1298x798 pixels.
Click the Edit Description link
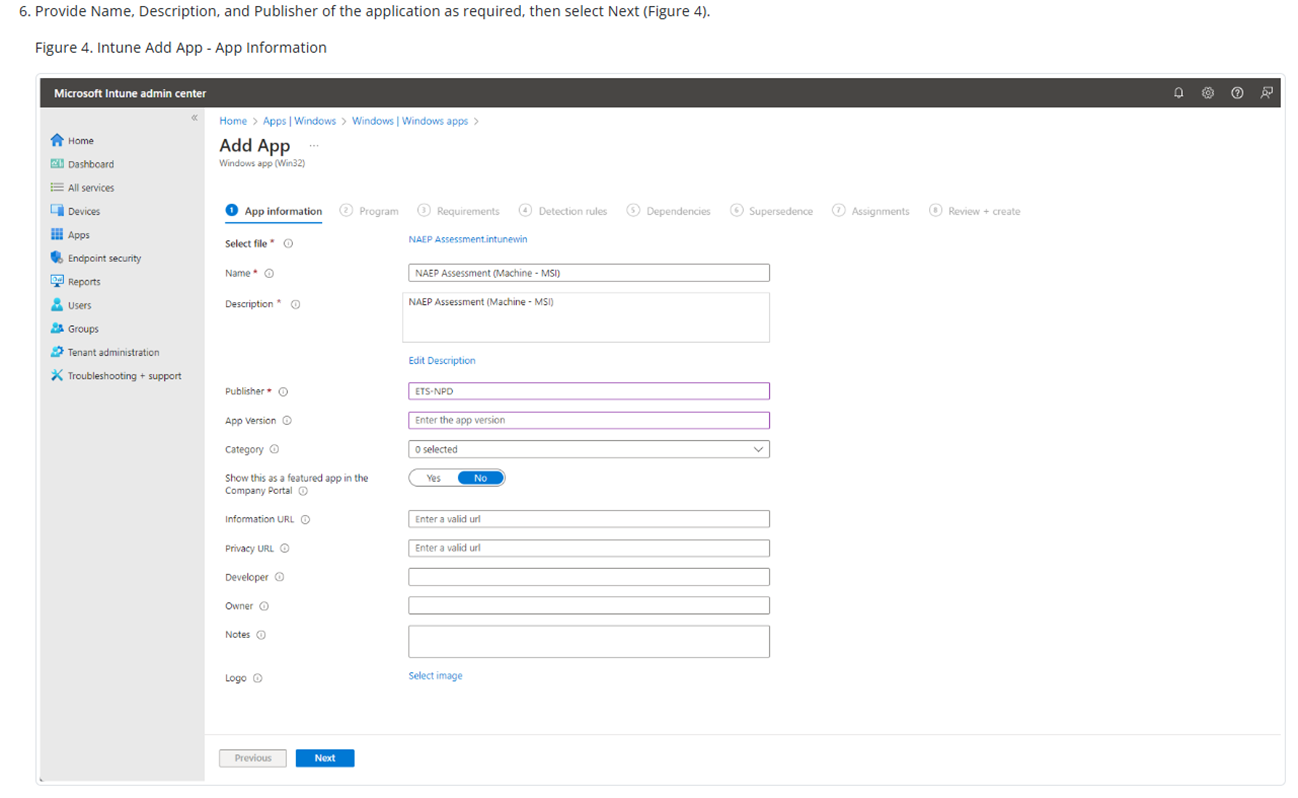click(442, 360)
